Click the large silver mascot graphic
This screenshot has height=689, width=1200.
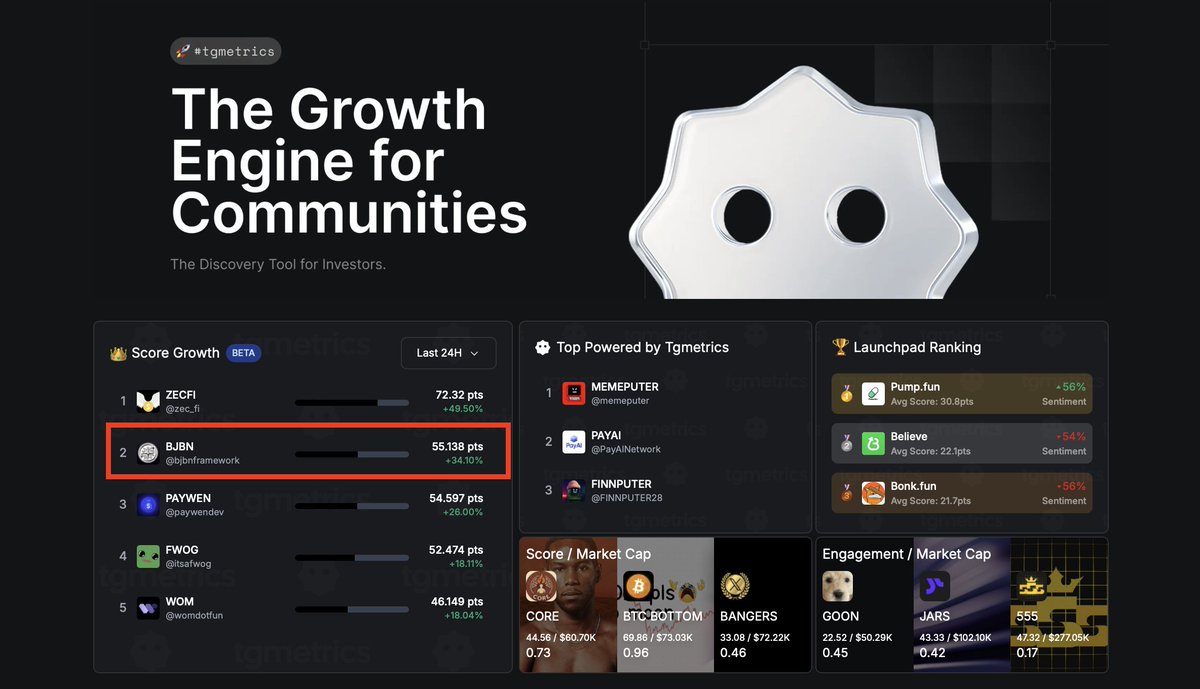pos(803,183)
